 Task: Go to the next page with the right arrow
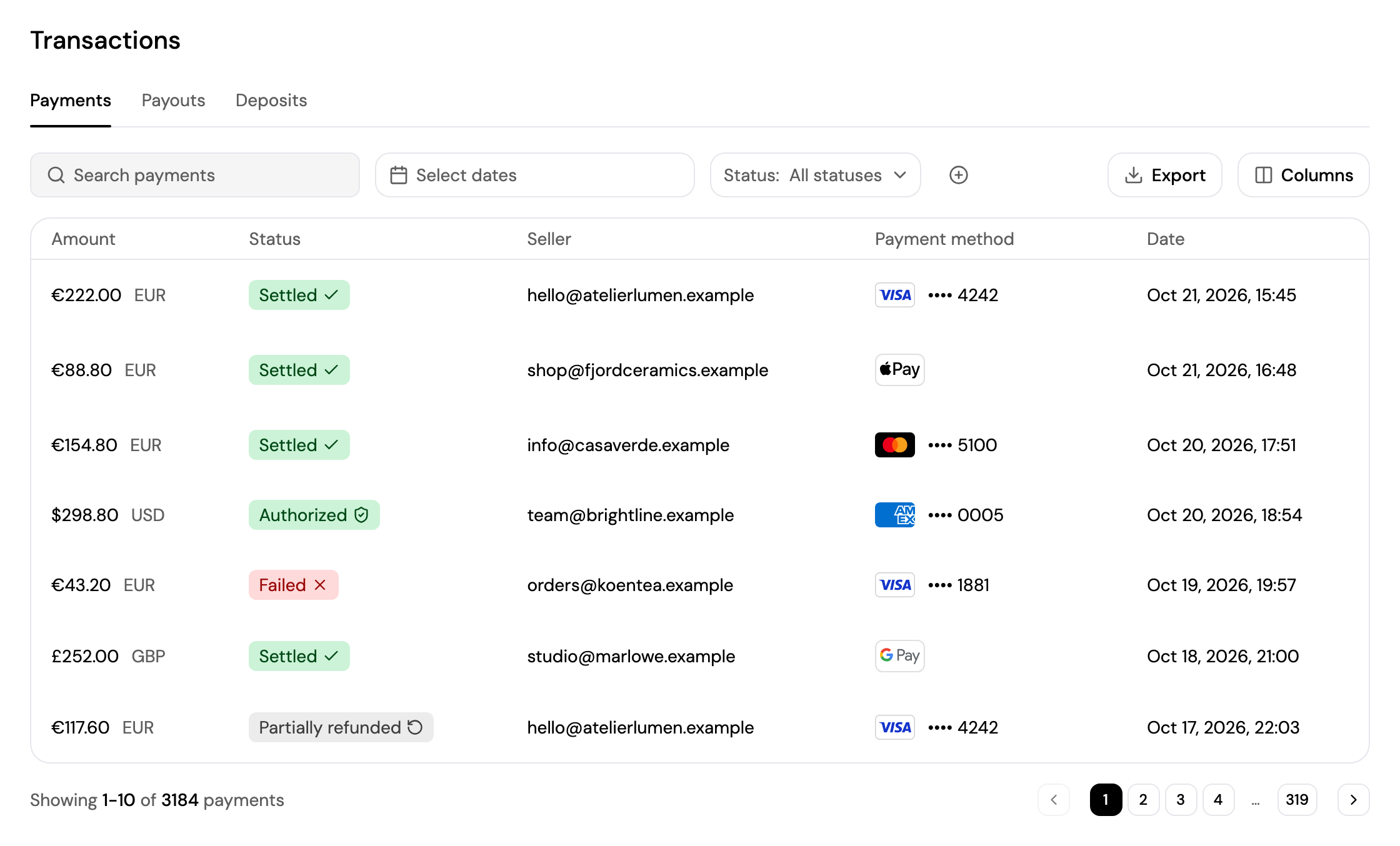click(1353, 800)
